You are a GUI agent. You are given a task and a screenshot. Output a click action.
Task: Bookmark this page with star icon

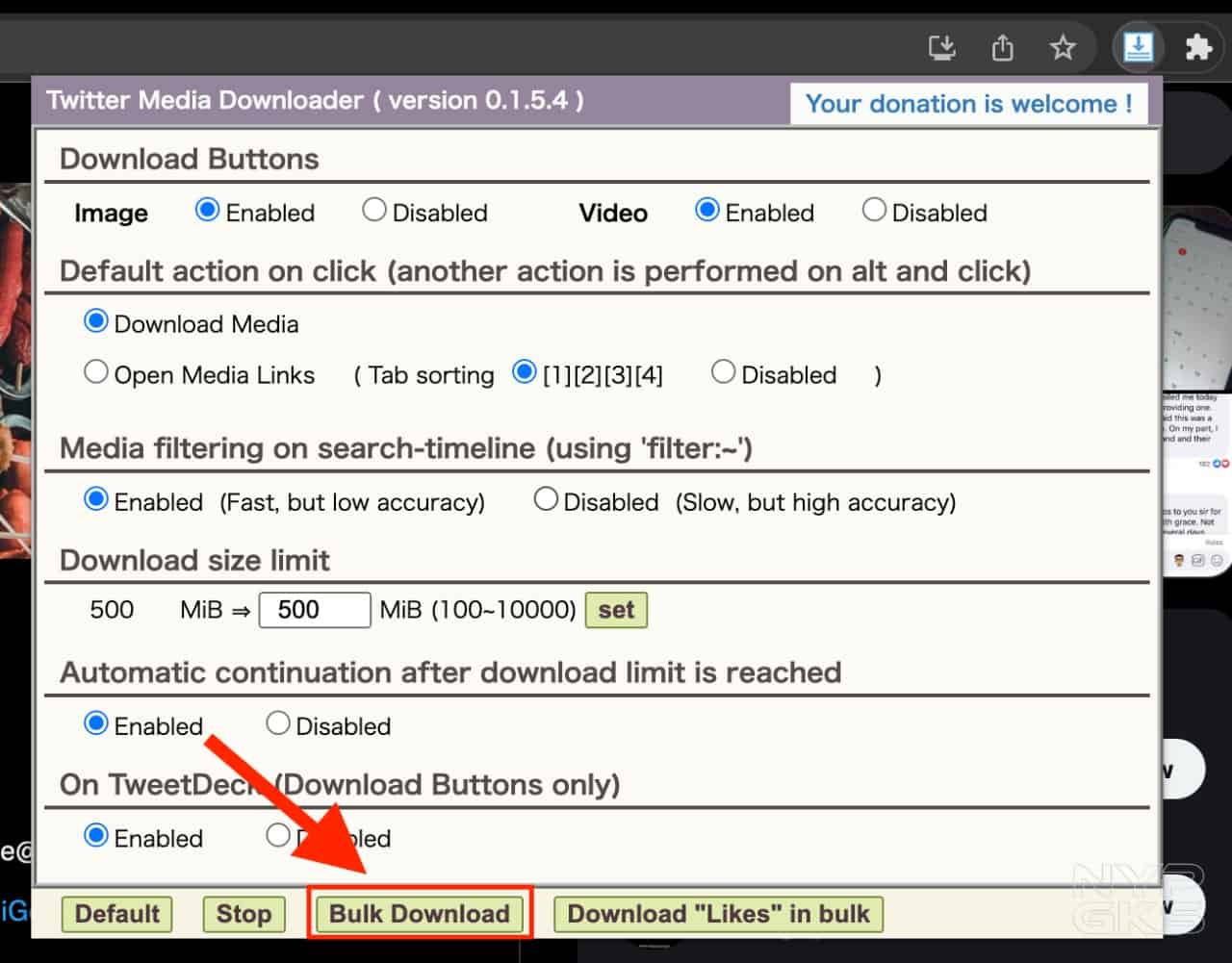point(1063,47)
